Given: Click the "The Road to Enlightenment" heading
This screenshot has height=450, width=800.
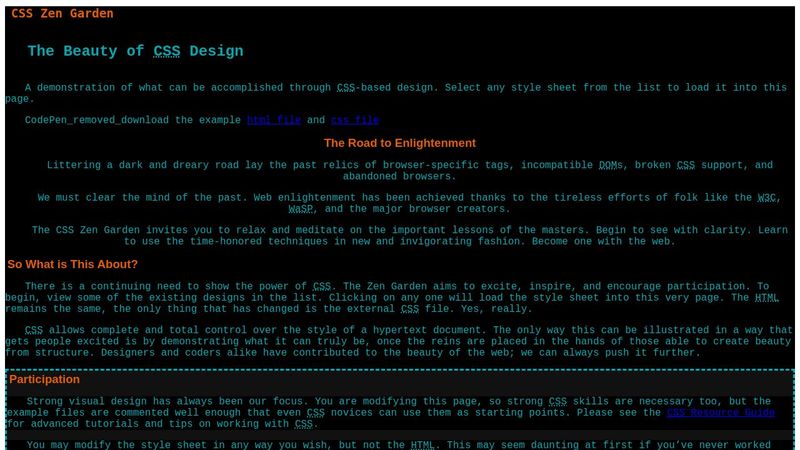Looking at the screenshot, I should [399, 143].
